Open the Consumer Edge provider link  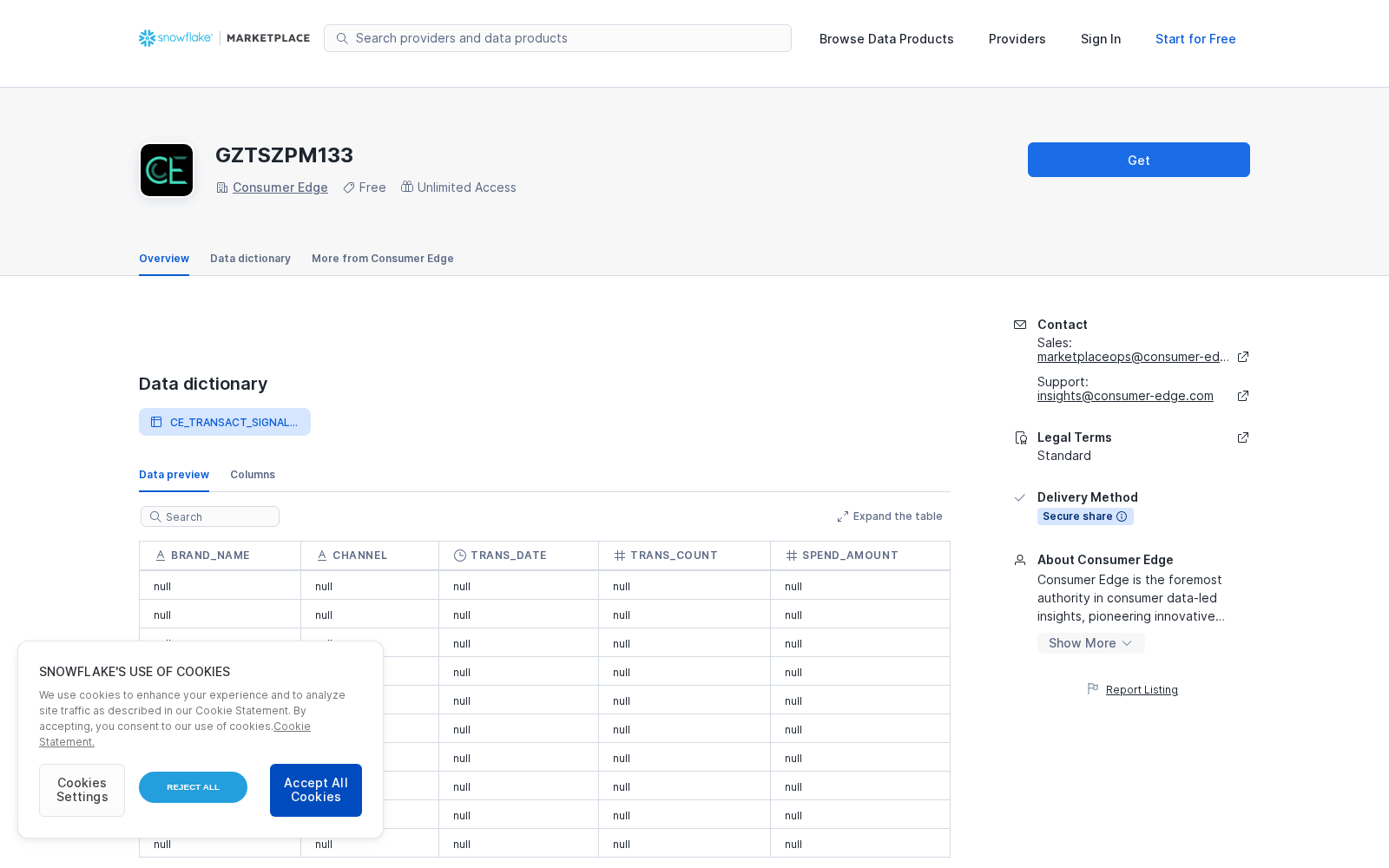pyautogui.click(x=280, y=187)
